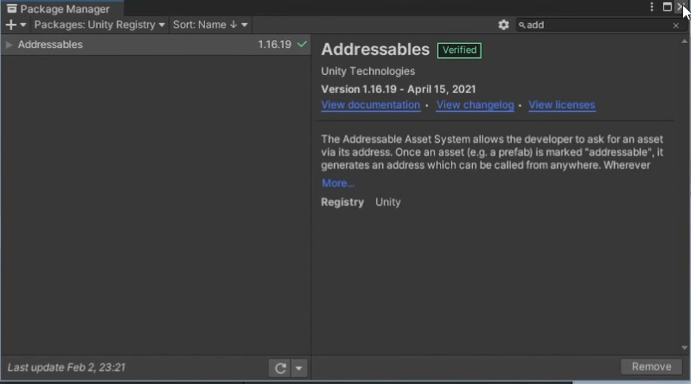
Task: Open the Sort: Name dropdown
Action: pos(210,25)
